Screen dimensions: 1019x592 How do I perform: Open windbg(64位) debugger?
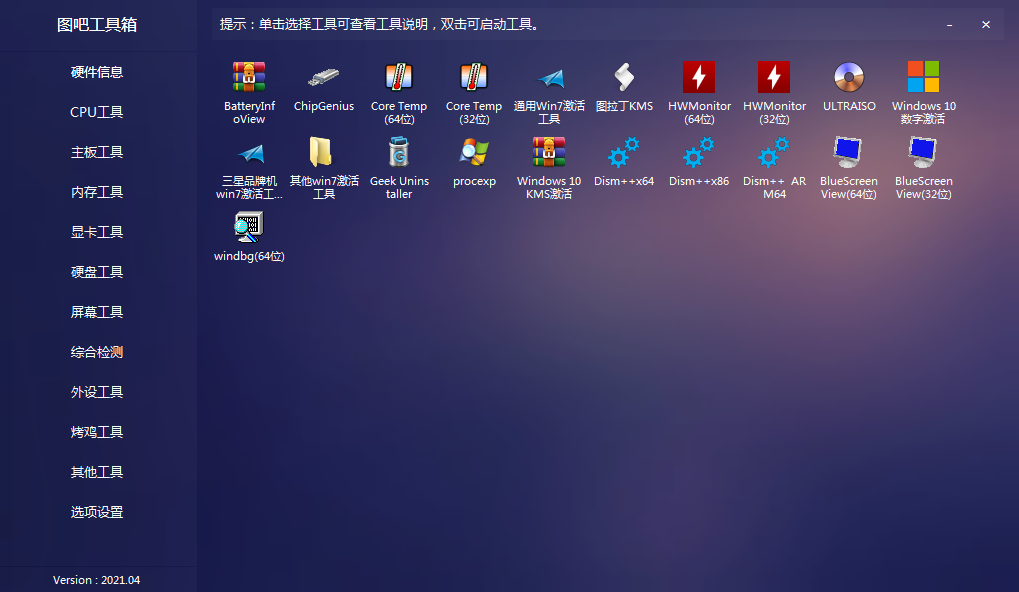click(248, 238)
